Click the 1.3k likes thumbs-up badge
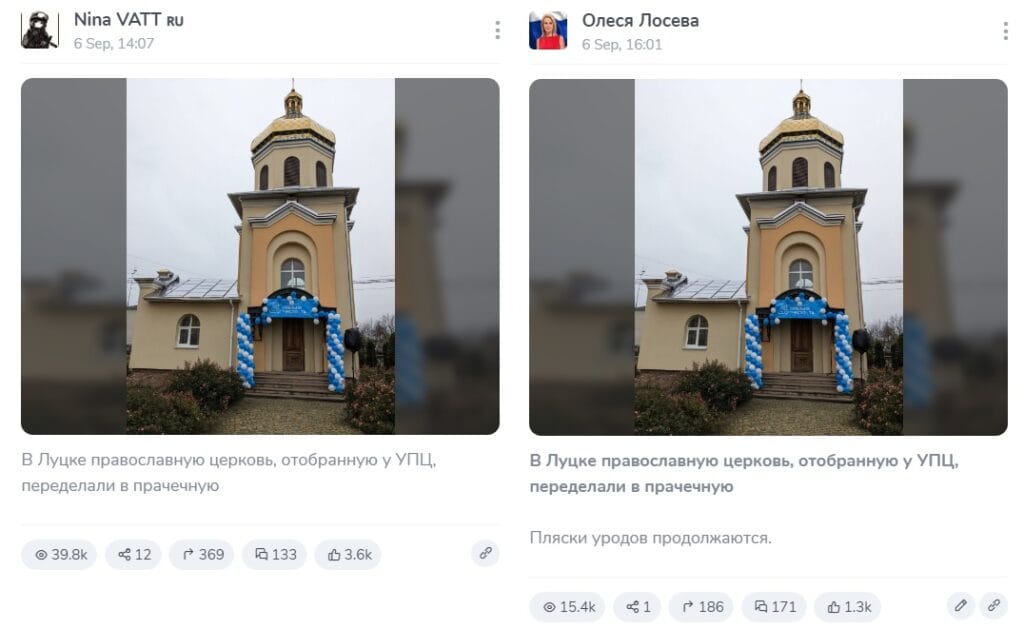1024x629 pixels. tap(848, 607)
